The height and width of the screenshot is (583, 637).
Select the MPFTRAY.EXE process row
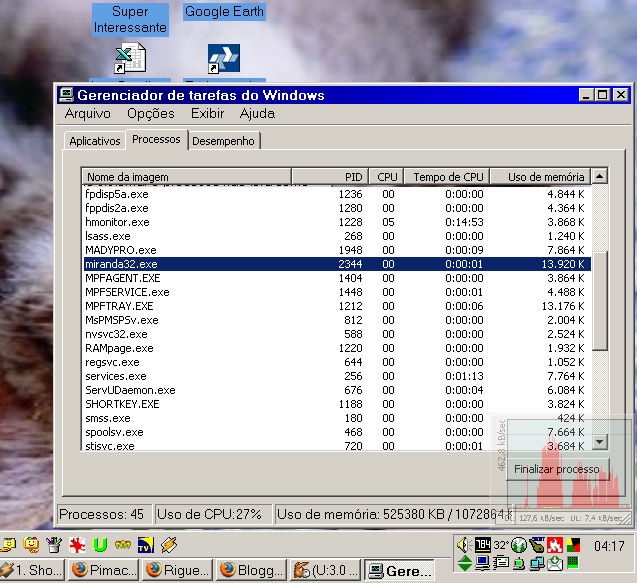tap(337, 306)
